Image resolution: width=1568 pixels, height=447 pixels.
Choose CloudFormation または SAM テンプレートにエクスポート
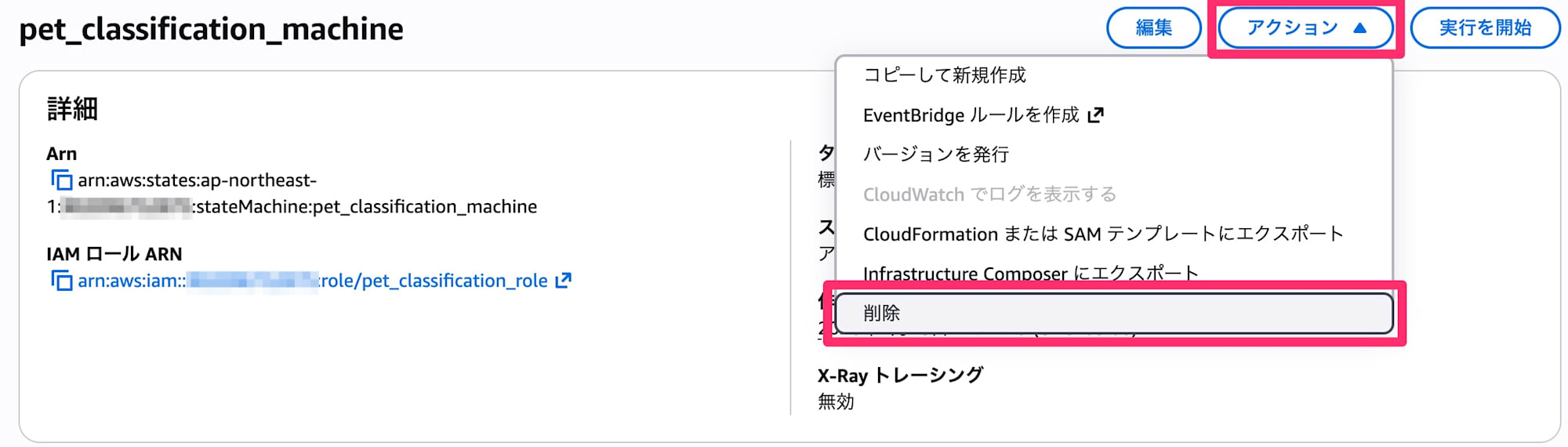tap(1103, 234)
